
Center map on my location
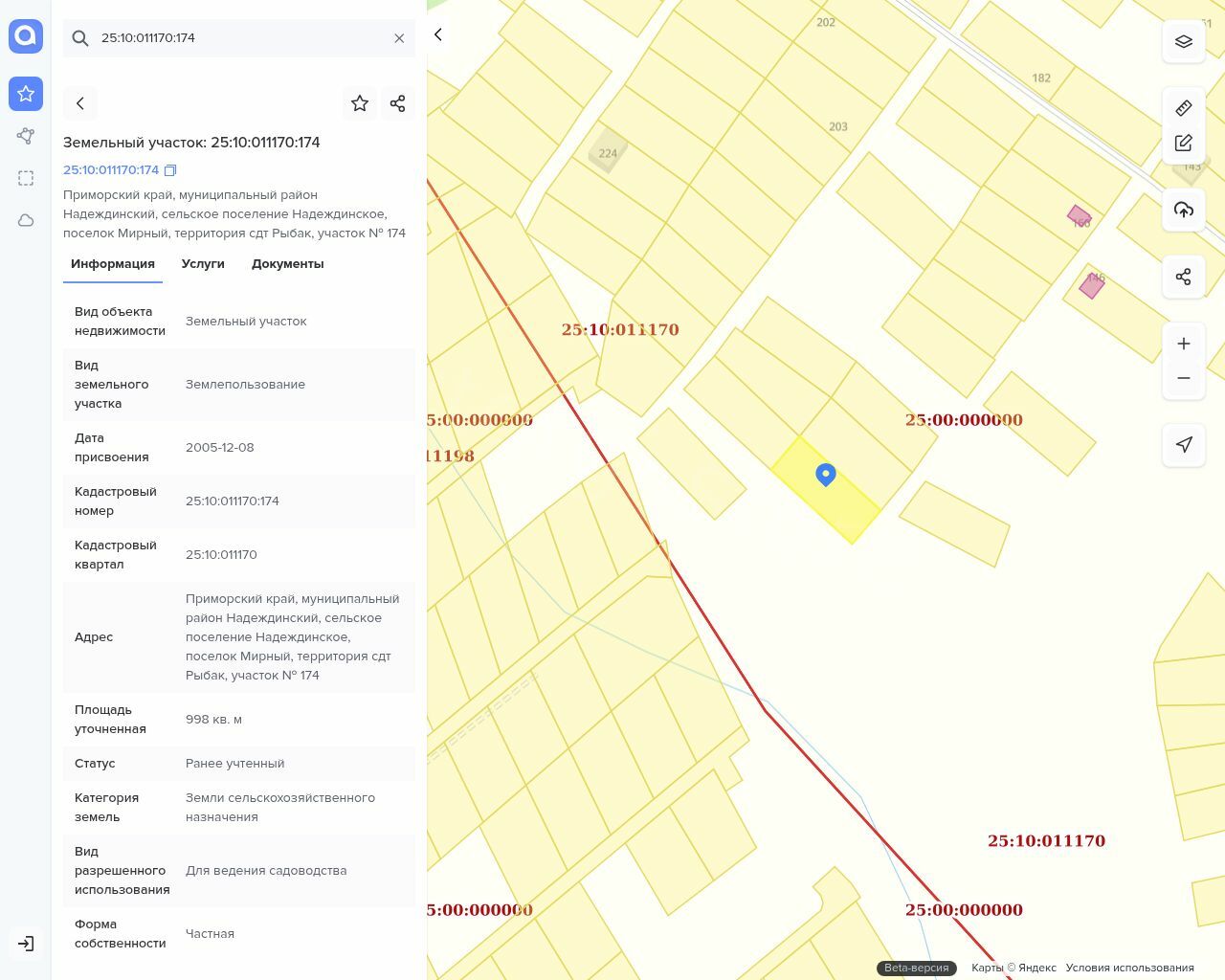pyautogui.click(x=1183, y=444)
